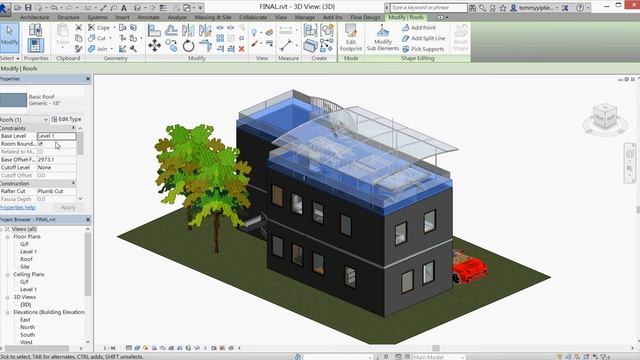The width and height of the screenshot is (640, 360).
Task: Click the keyword search box
Action: coord(428,8)
